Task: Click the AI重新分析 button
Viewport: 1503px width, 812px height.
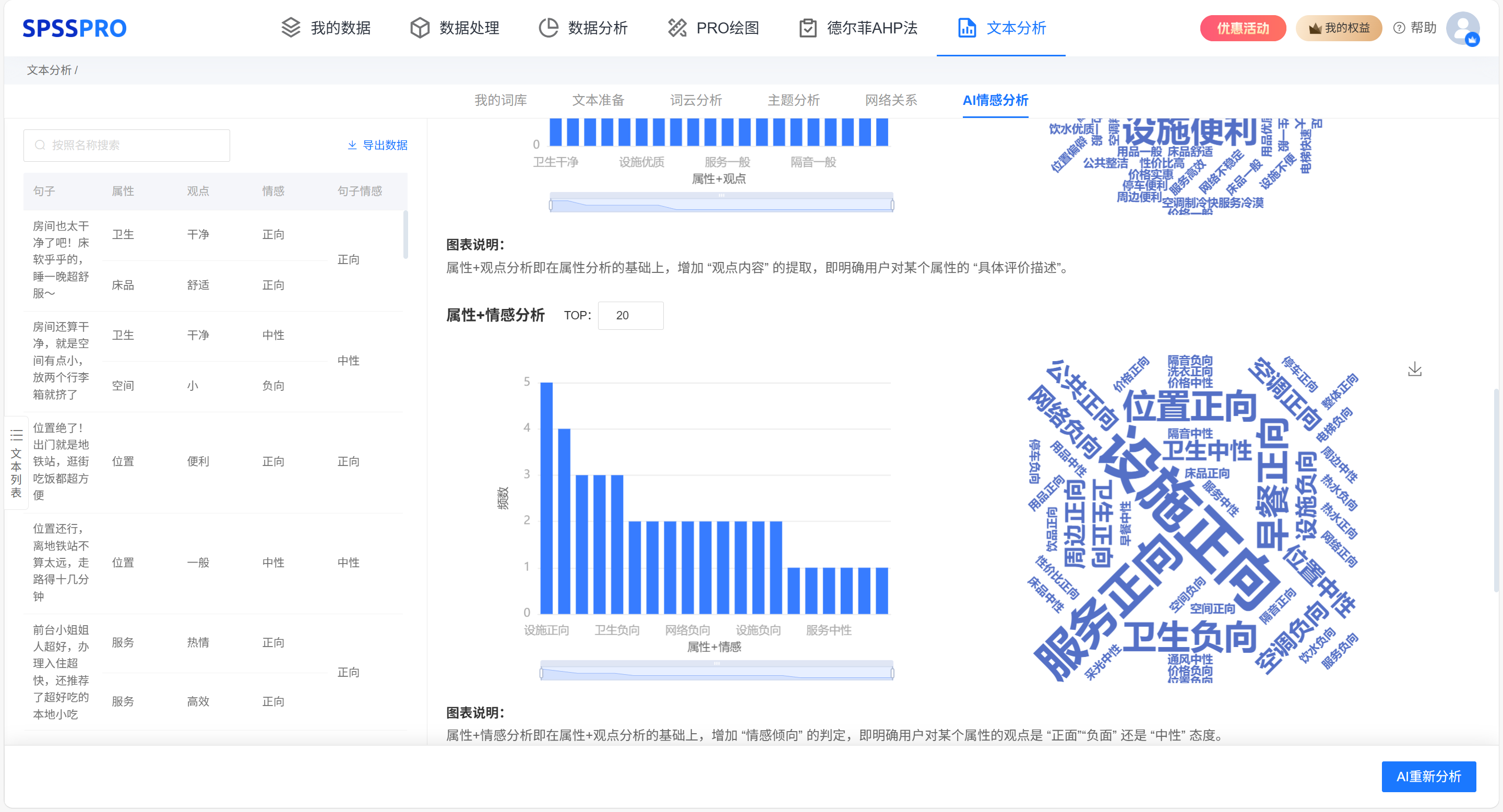Action: 1428,776
